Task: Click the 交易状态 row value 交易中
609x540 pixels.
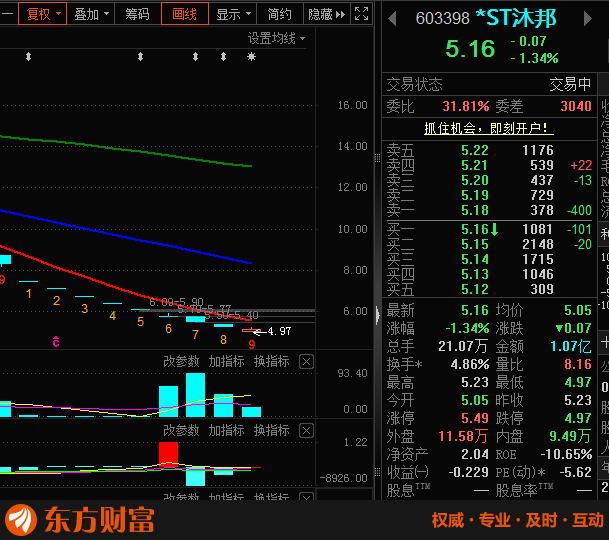Action: tap(570, 84)
